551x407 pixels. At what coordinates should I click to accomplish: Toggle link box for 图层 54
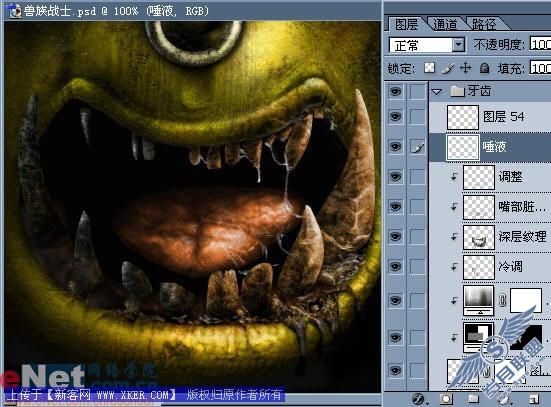pos(417,117)
